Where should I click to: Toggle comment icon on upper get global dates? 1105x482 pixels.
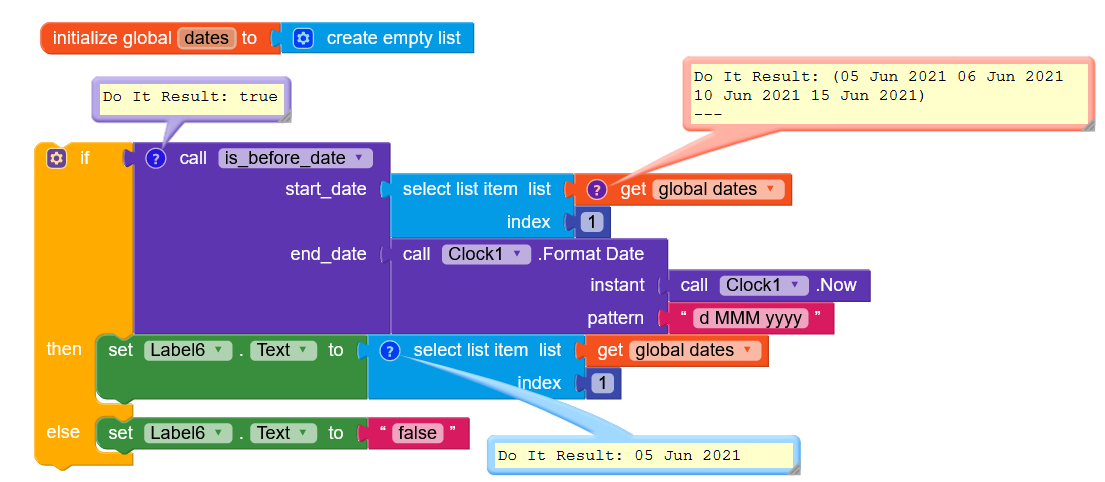click(596, 189)
